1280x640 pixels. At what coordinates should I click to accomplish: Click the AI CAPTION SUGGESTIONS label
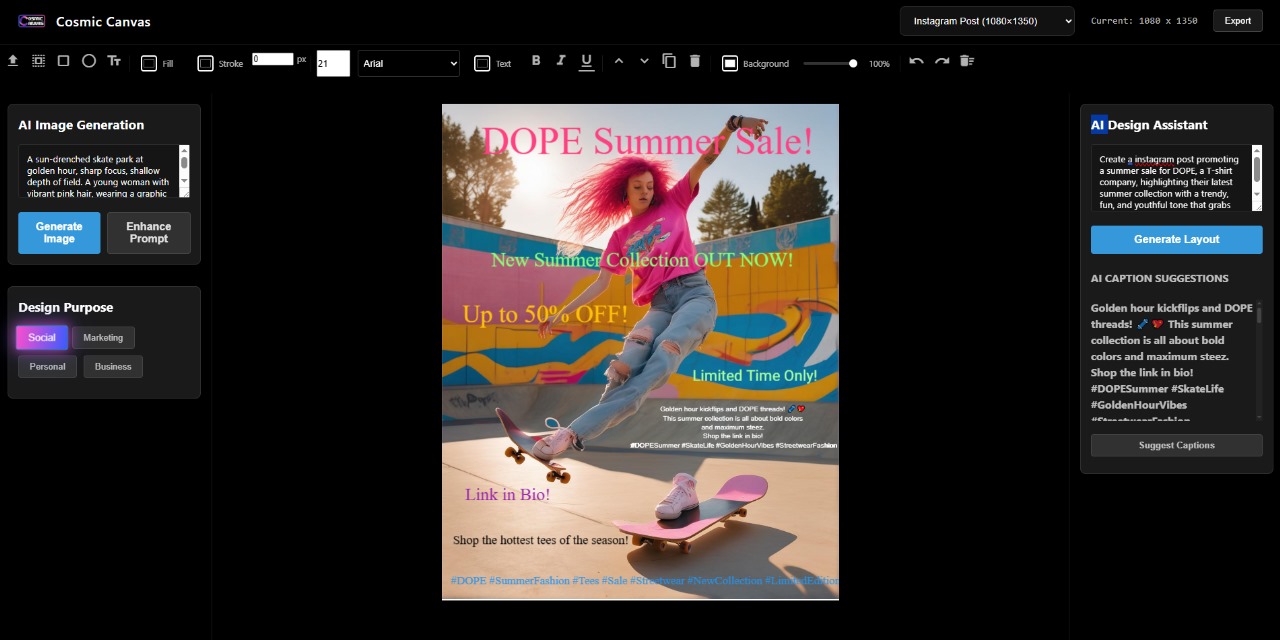[x=1160, y=278]
